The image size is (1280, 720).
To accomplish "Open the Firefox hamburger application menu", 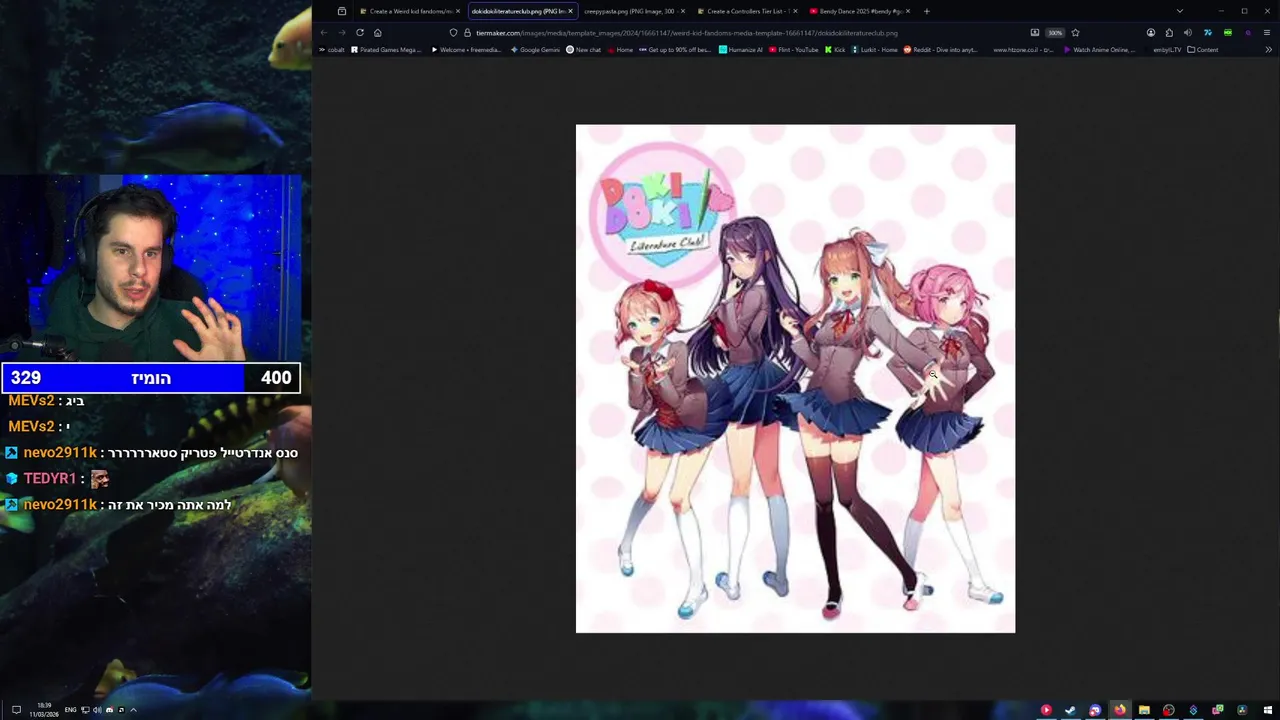I will pos(1267,32).
